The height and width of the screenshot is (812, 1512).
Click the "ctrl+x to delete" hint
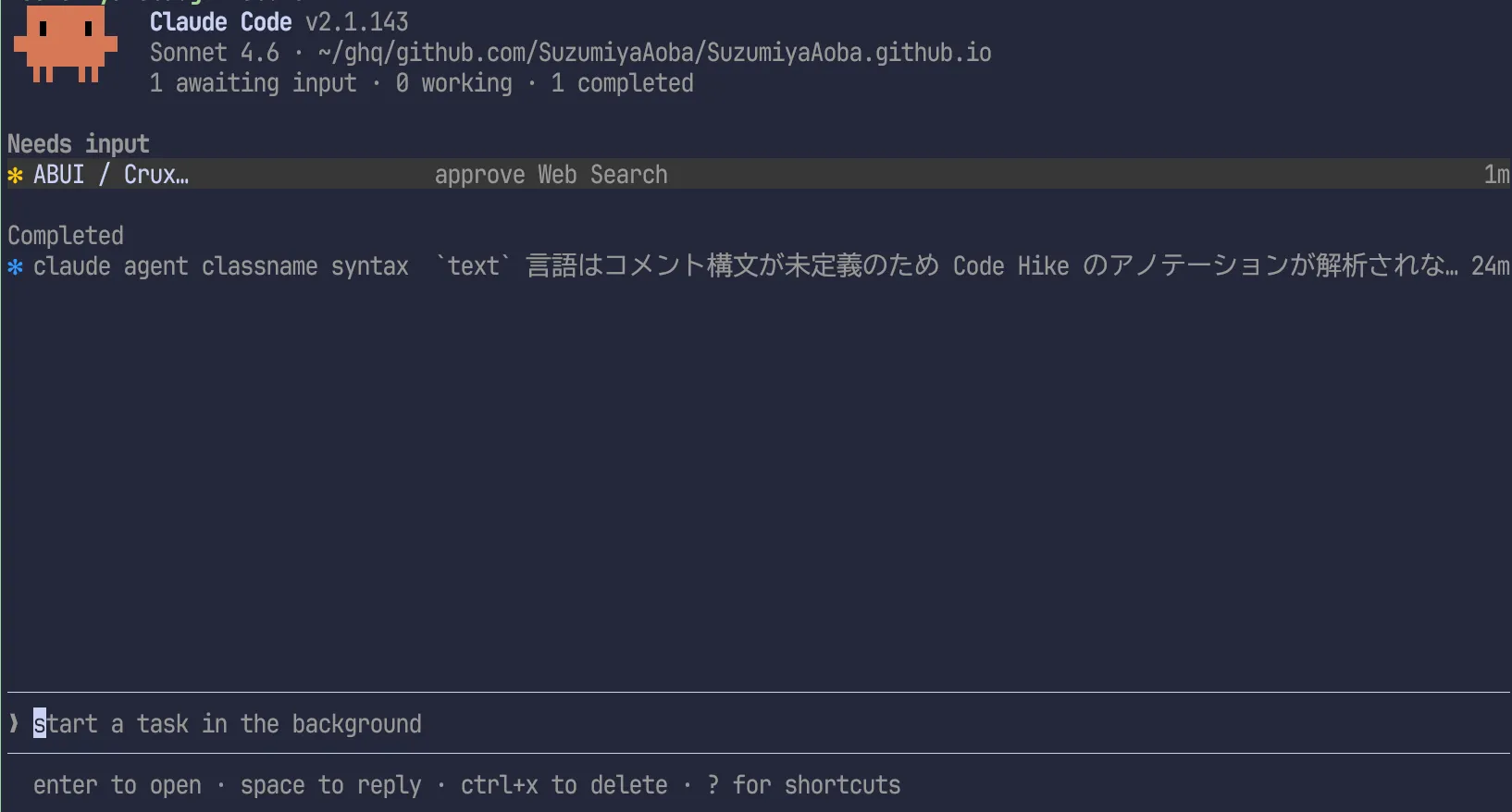[x=564, y=785]
